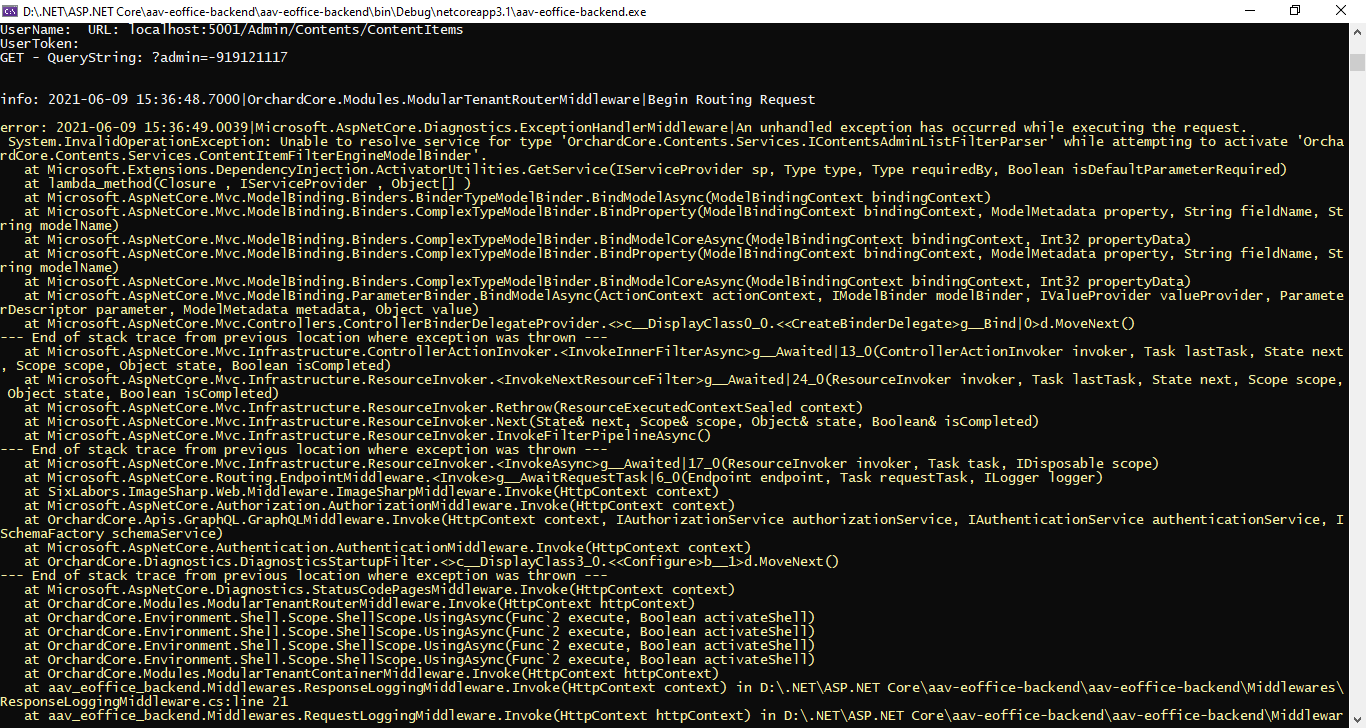
Task: Click the Begin Routing Request info line
Action: 400,99
